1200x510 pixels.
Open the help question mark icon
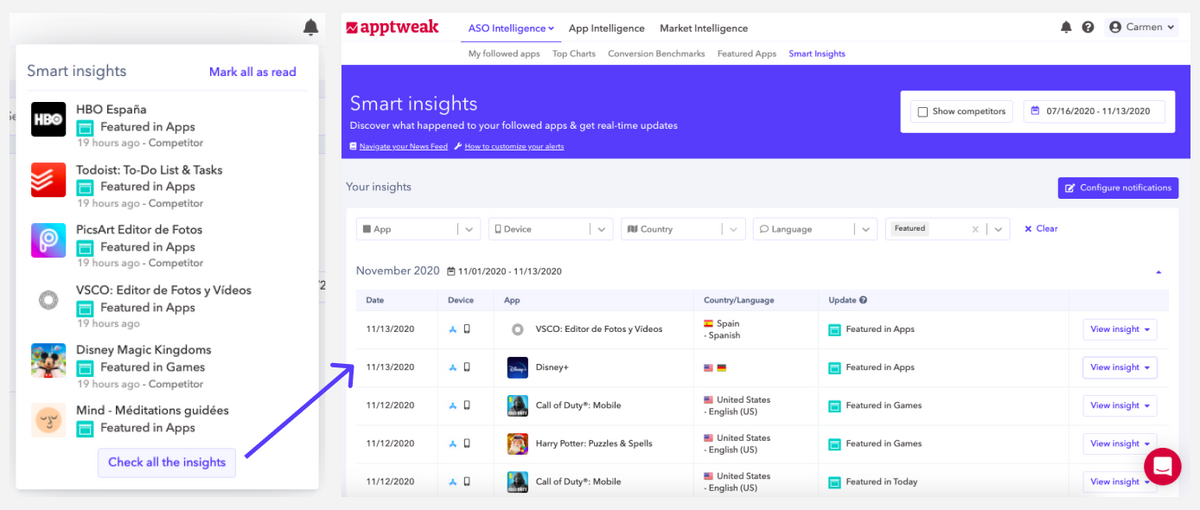(1088, 27)
